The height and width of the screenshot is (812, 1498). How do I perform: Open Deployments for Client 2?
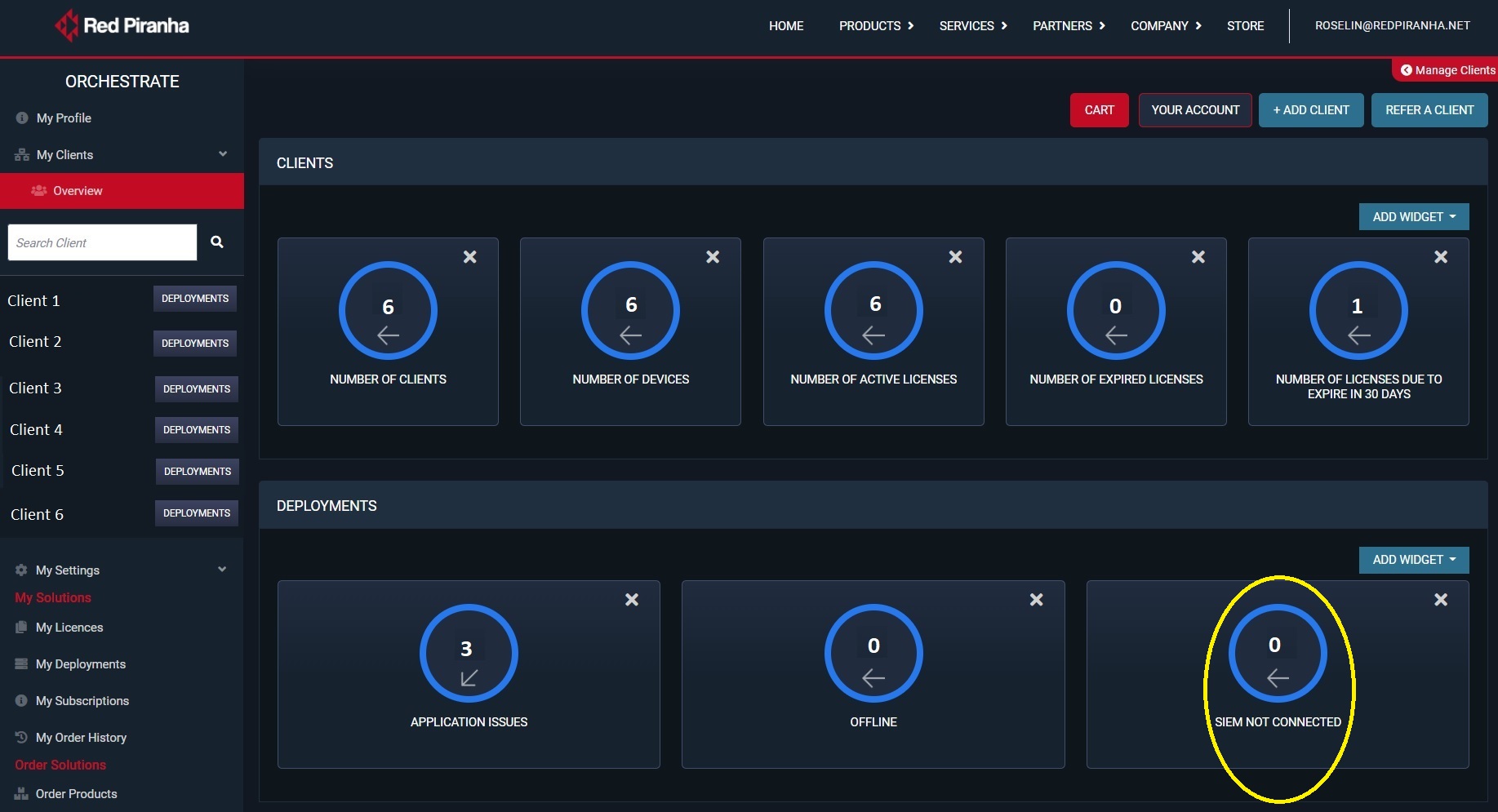click(195, 344)
